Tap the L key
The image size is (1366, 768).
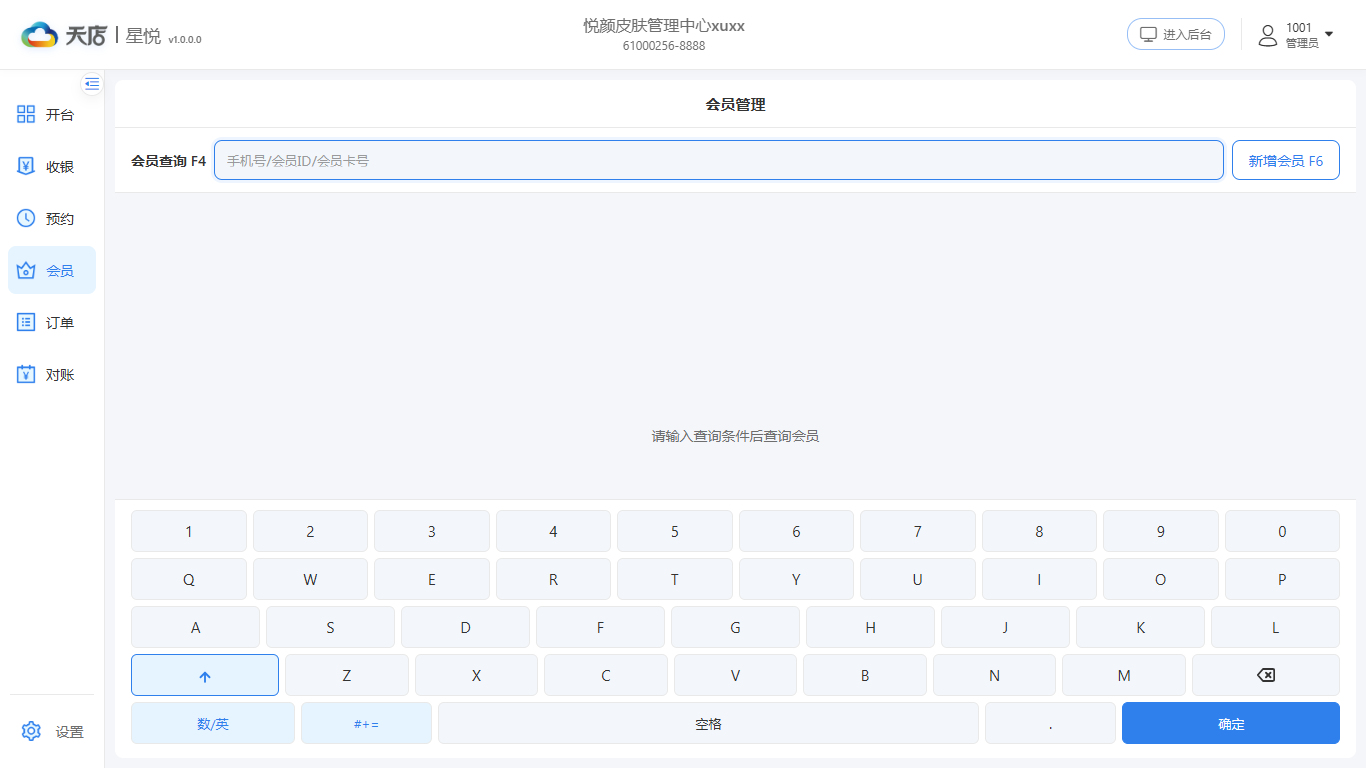click(x=1275, y=627)
